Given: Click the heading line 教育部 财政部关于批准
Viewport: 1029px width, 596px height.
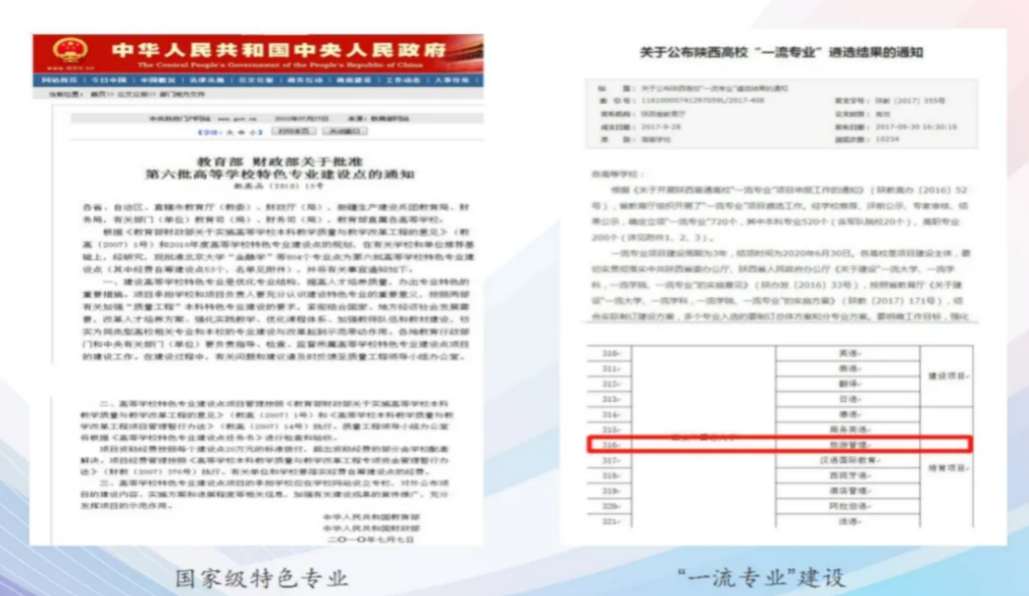Looking at the screenshot, I should point(280,161).
